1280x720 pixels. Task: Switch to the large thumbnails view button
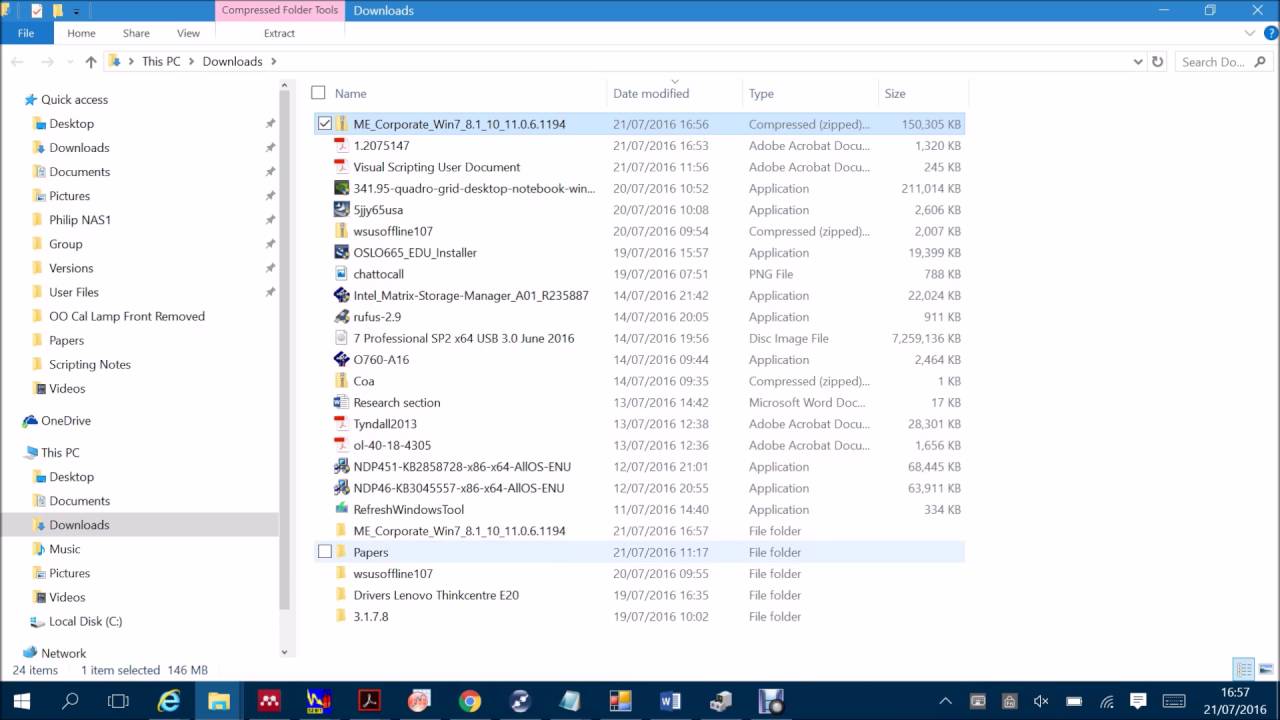click(1264, 669)
